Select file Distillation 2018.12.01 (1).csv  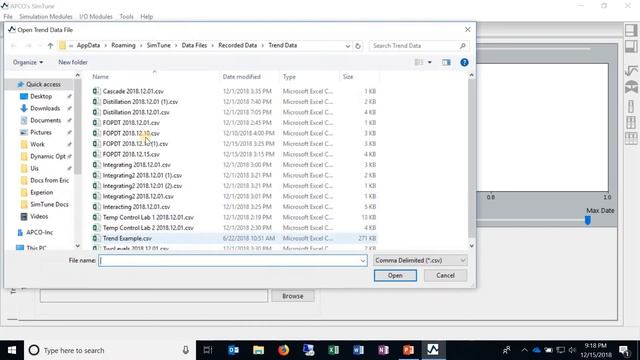point(140,102)
